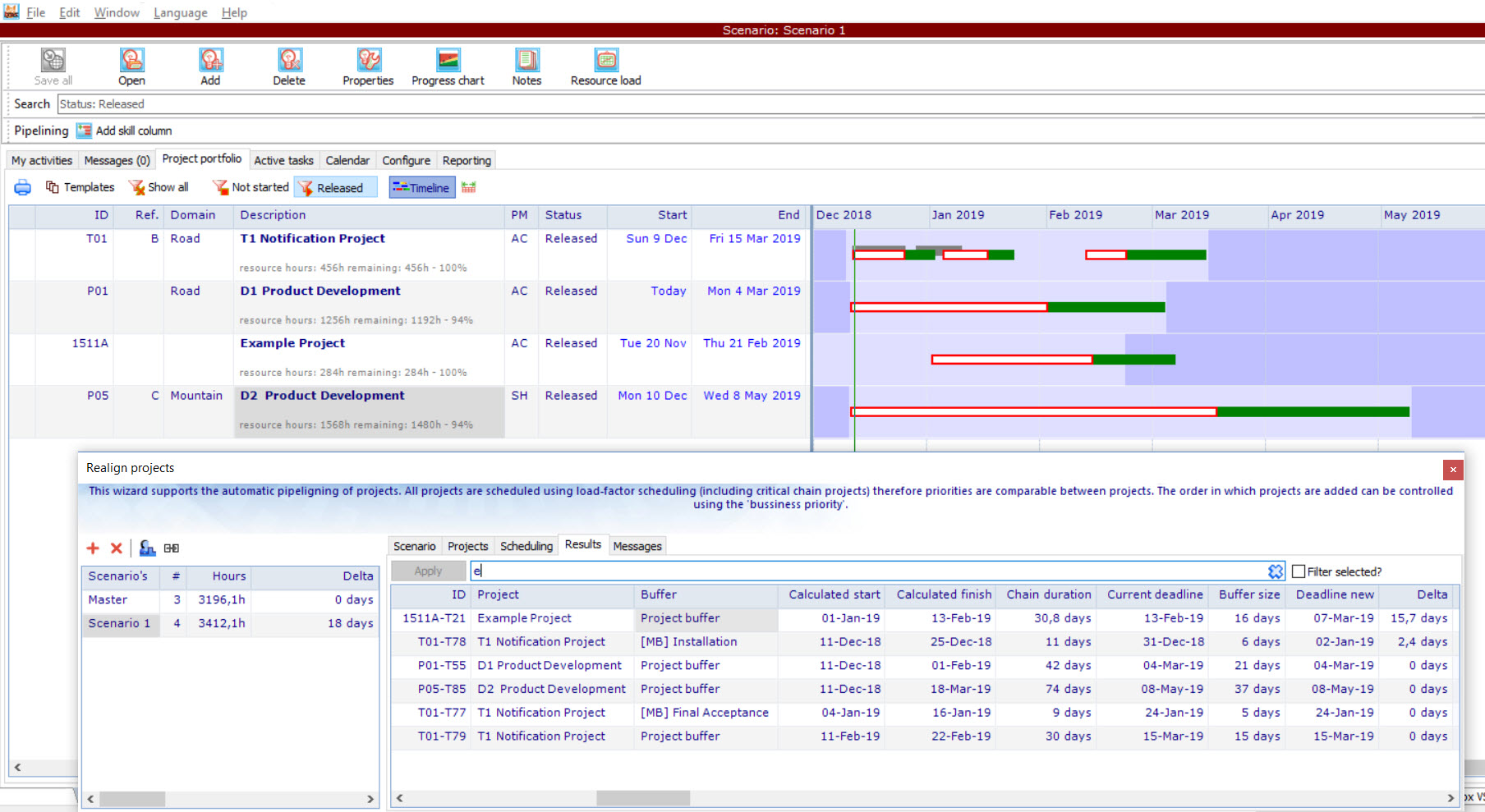Viewport: 1485px width, 812px height.
Task: Select the Templates filter
Action: [80, 187]
